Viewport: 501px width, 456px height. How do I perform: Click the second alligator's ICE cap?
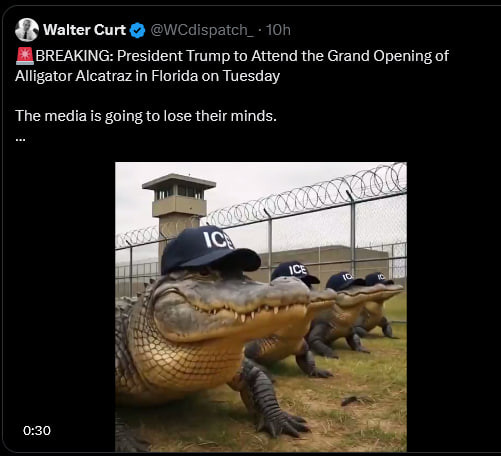coord(295,273)
